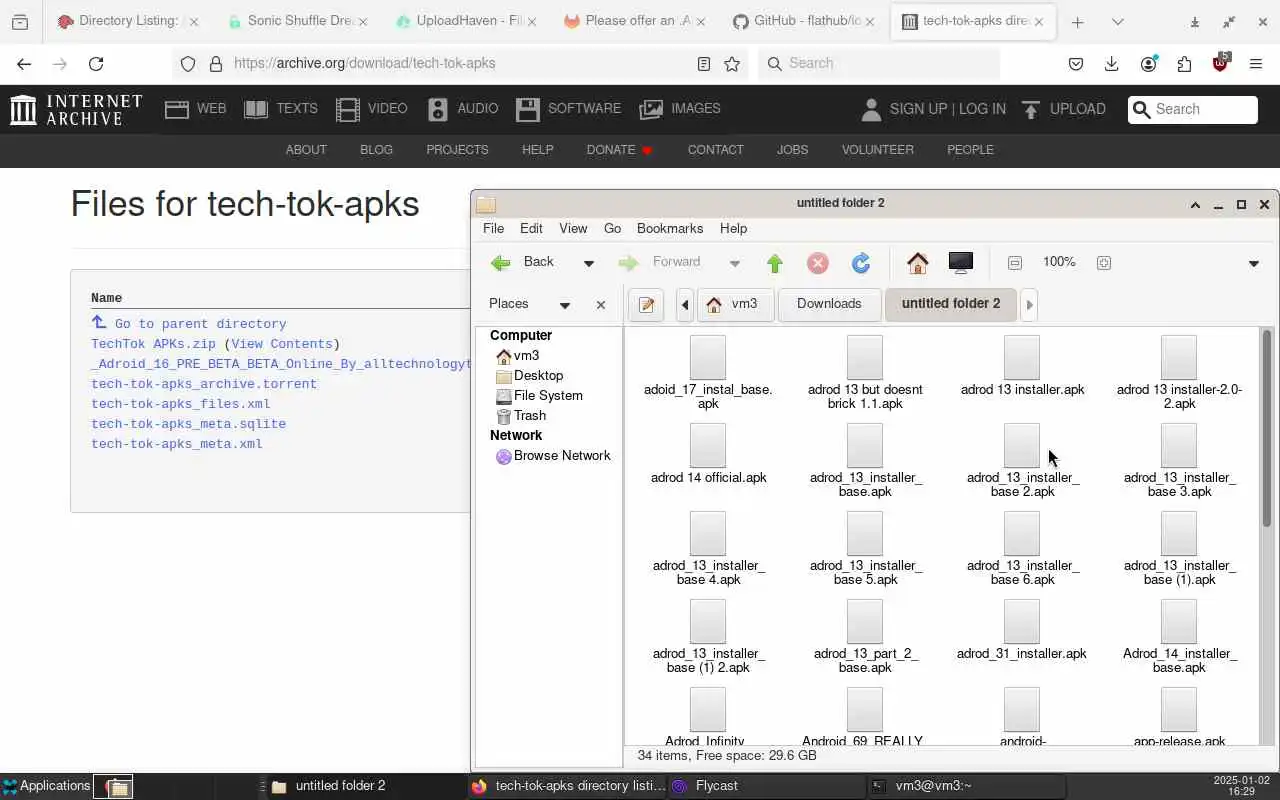Open the AUDIO section in Archive navbar

coord(463,109)
